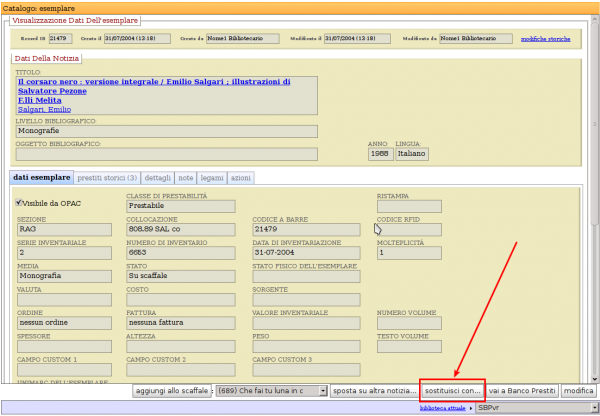Image resolution: width=600 pixels, height=416 pixels.
Task: Select the note tab
Action: (187, 178)
